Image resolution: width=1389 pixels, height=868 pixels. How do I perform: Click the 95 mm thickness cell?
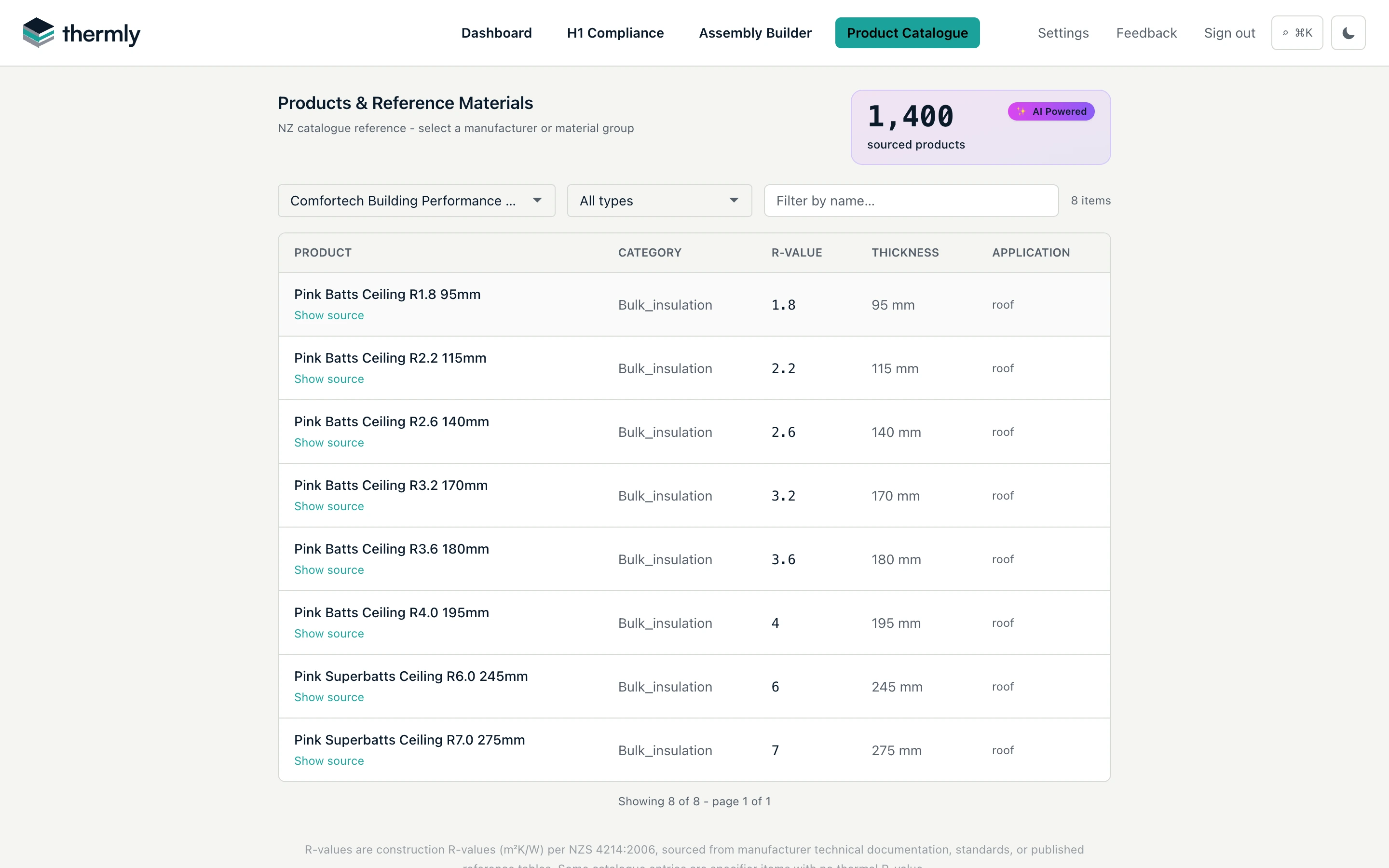click(x=893, y=305)
